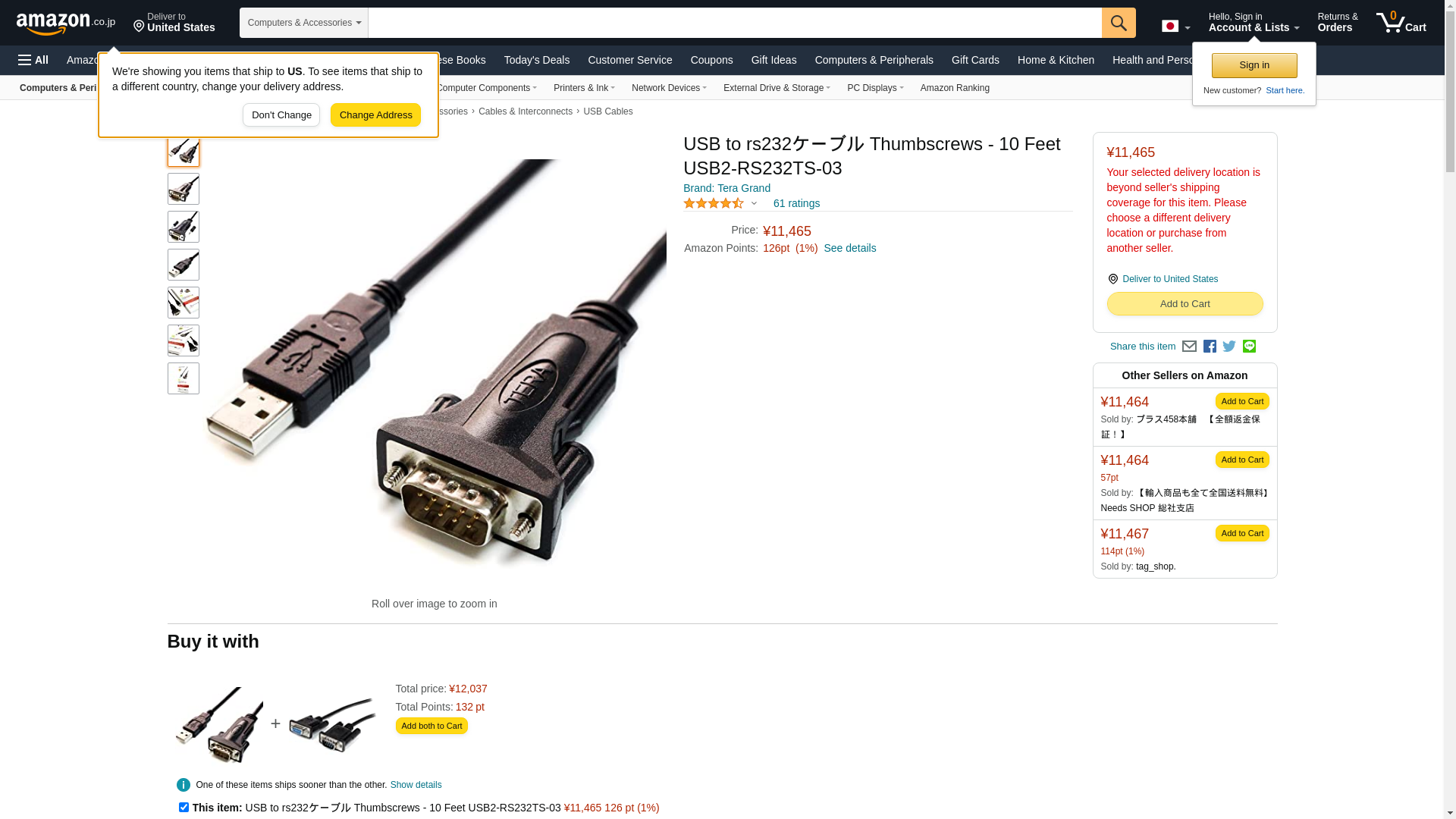Open the Network Devices submenu
Viewport: 1456px width, 819px height.
[x=669, y=88]
